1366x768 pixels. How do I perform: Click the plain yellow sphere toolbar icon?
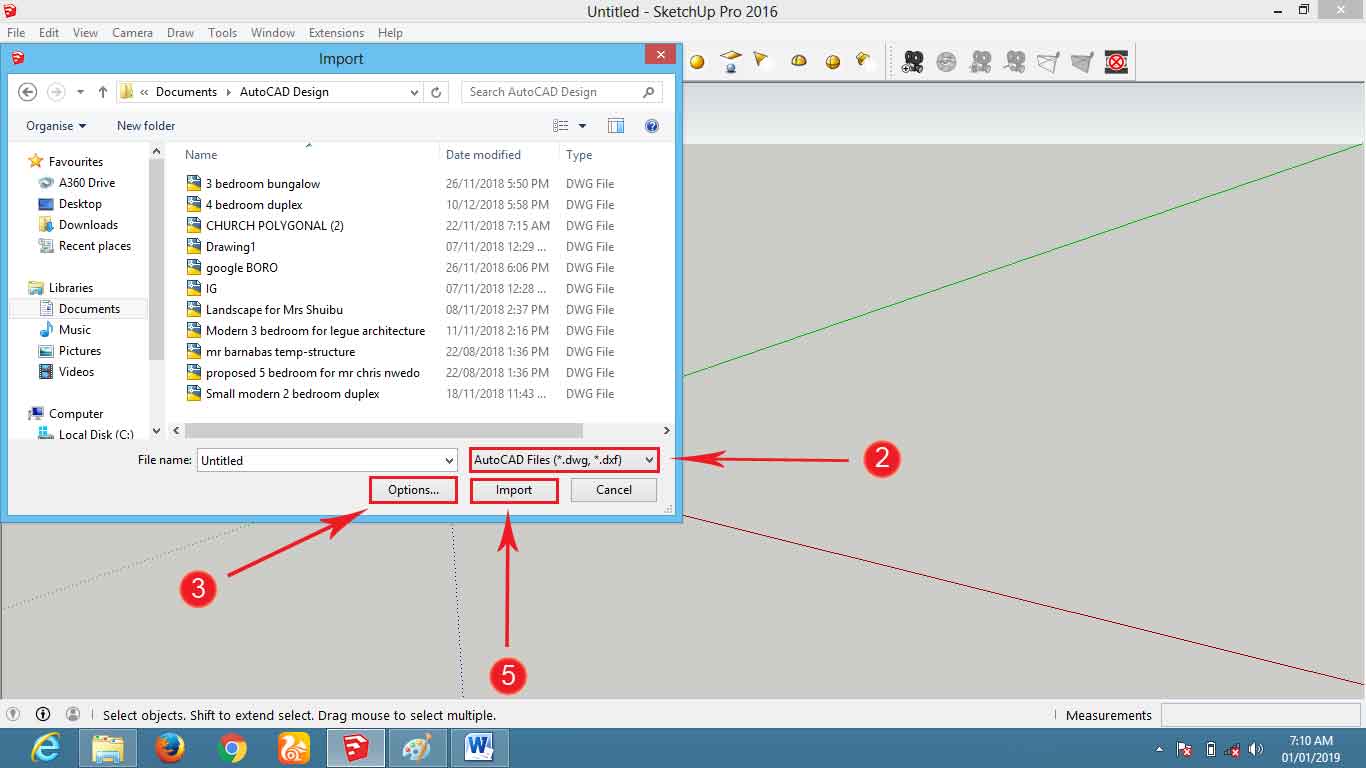697,62
